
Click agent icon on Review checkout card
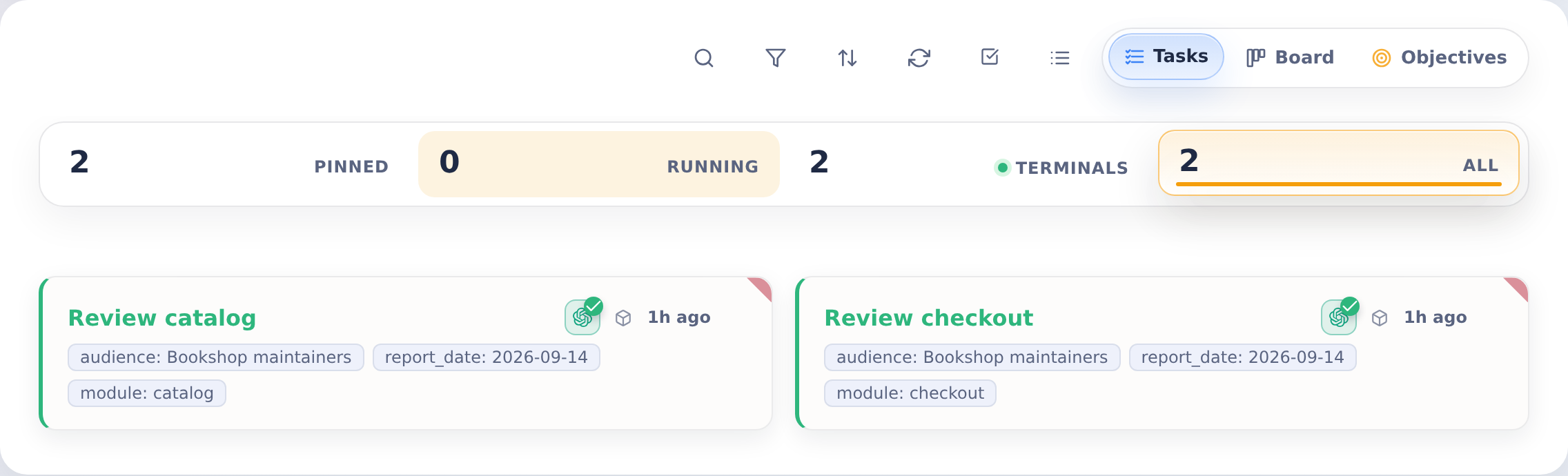pyautogui.click(x=1339, y=317)
